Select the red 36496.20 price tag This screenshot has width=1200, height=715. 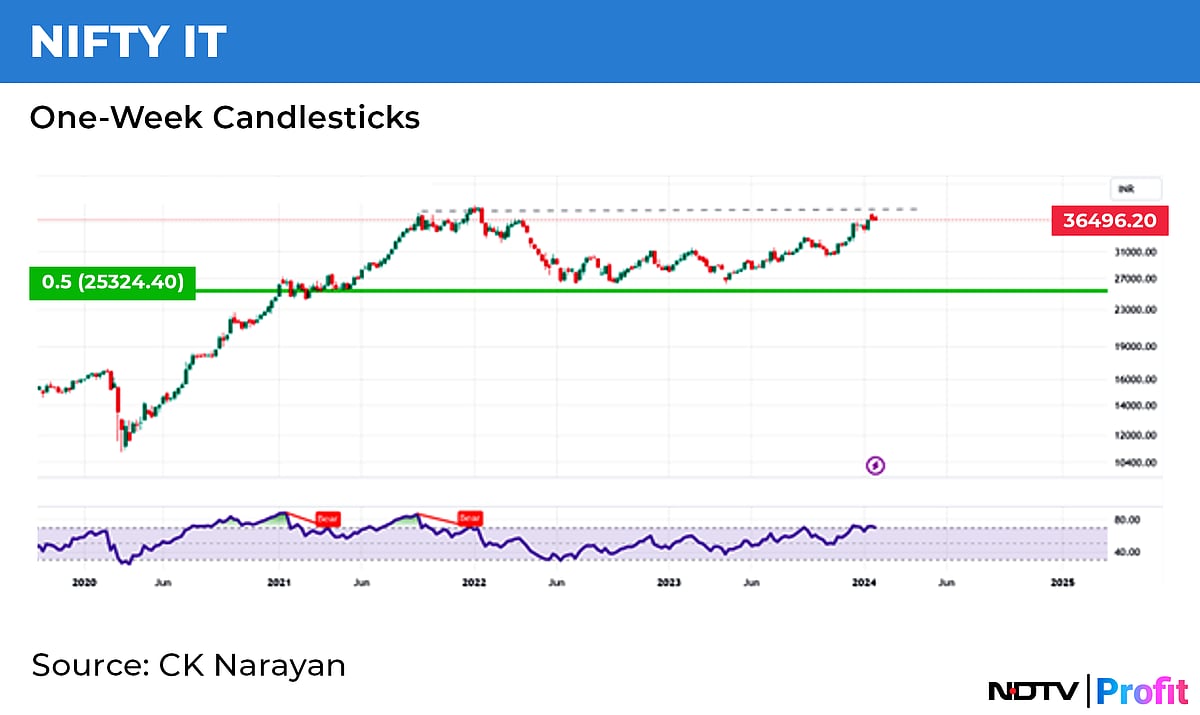(x=1110, y=220)
